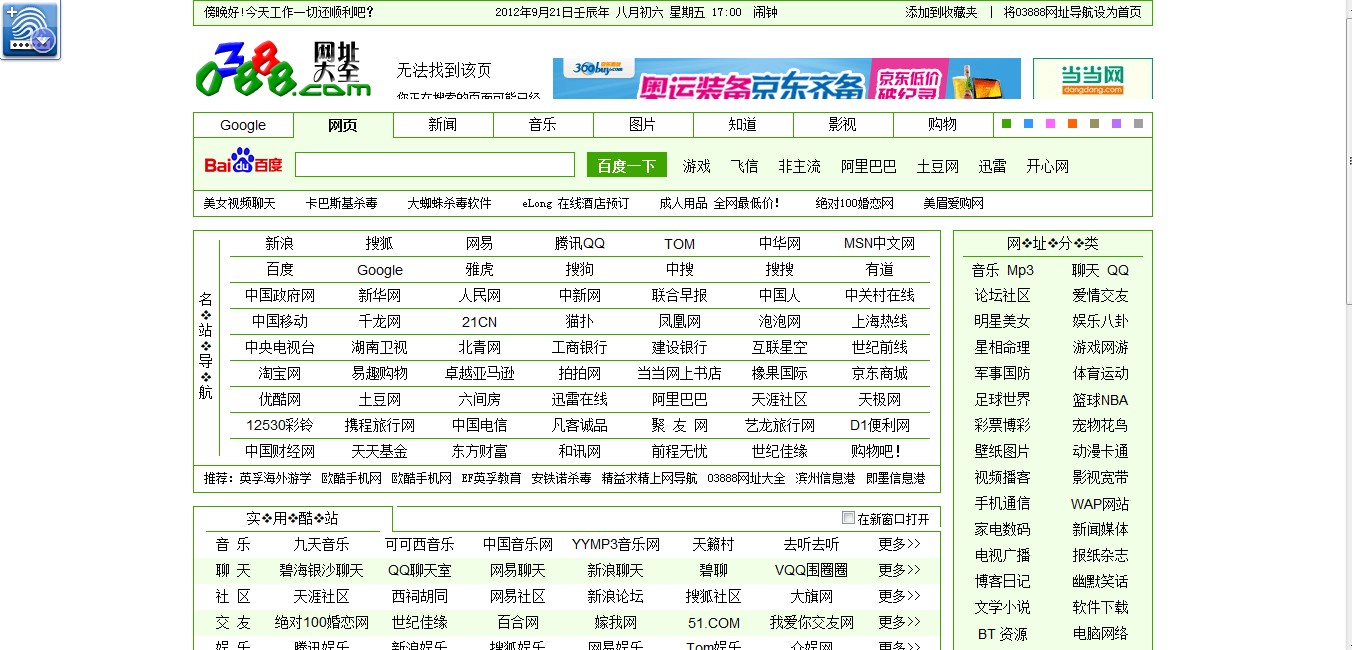Open the BT 资源 category
Screen dimensions: 1352x650
(1003, 635)
